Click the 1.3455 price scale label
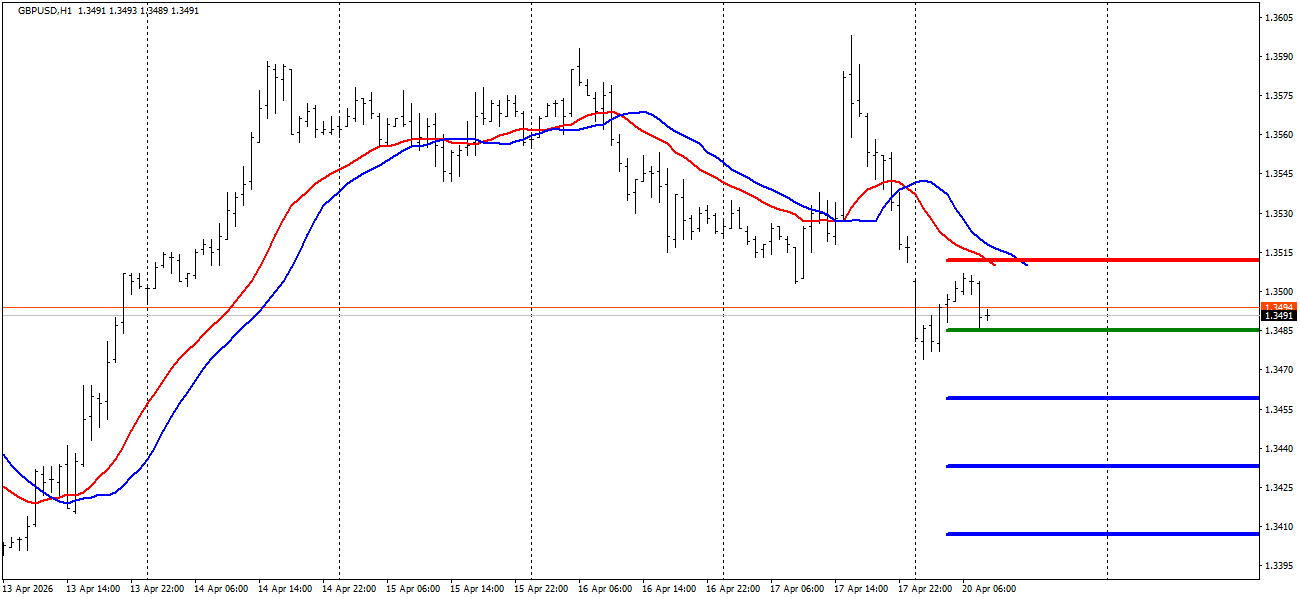This screenshot has height=600, width=1300. 1279,409
